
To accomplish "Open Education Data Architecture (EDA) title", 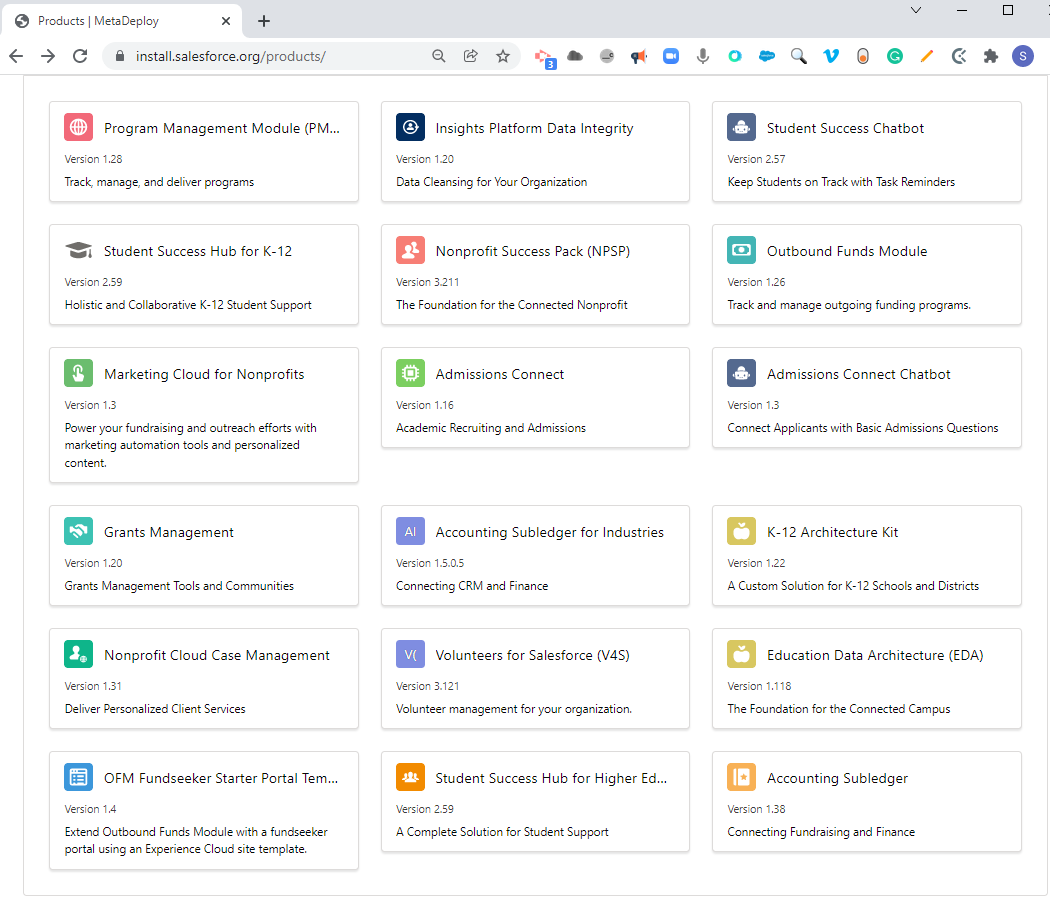I will (875, 655).
